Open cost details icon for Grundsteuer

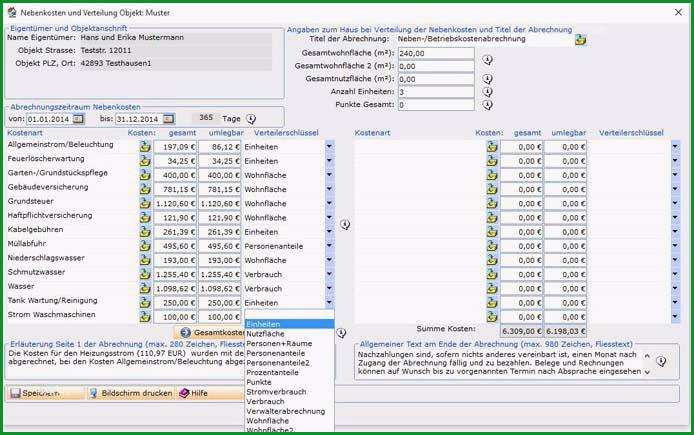pos(145,204)
